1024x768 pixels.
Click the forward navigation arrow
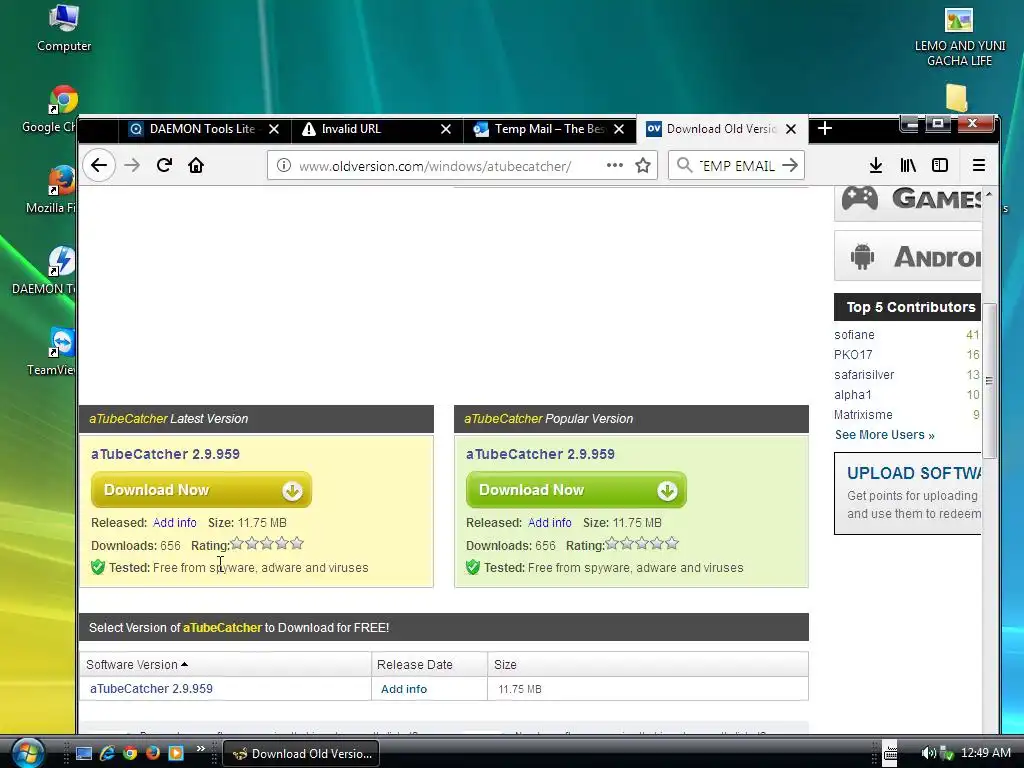(x=132, y=165)
